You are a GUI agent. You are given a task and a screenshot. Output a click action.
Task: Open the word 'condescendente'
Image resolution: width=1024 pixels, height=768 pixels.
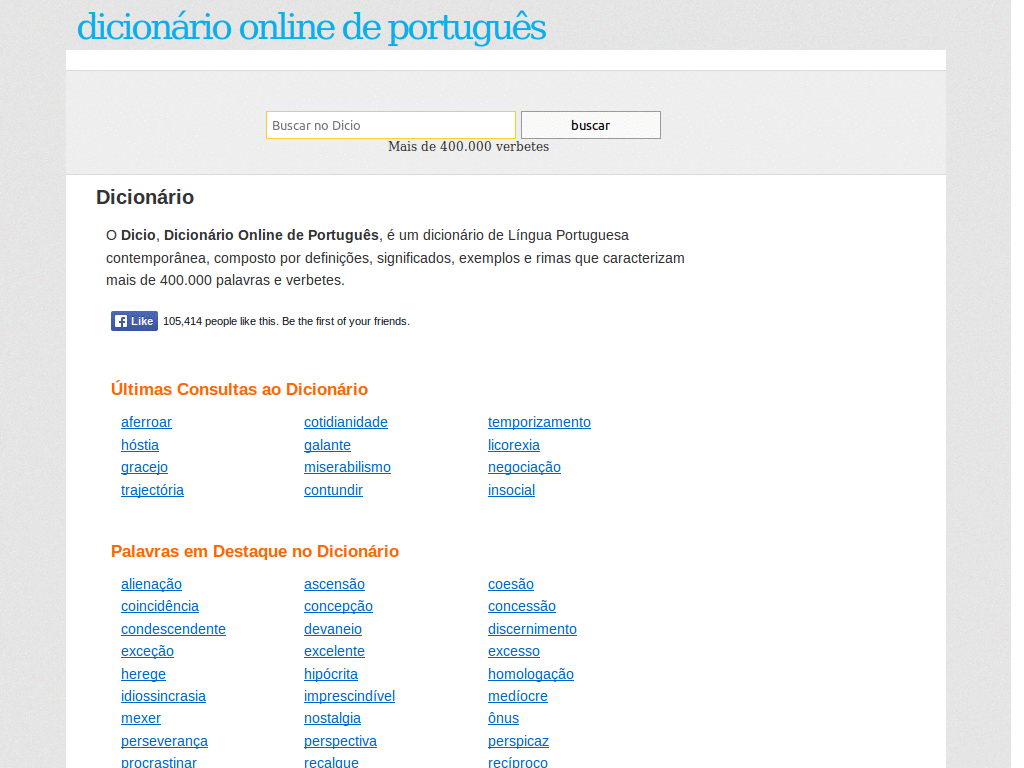(x=173, y=629)
